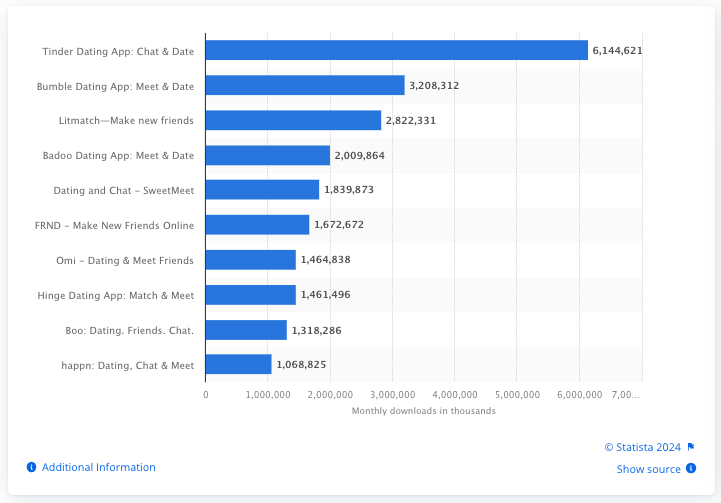Image resolution: width=721 pixels, height=503 pixels.
Task: Click the Monthly downloads in thousands axis title
Action: (423, 411)
